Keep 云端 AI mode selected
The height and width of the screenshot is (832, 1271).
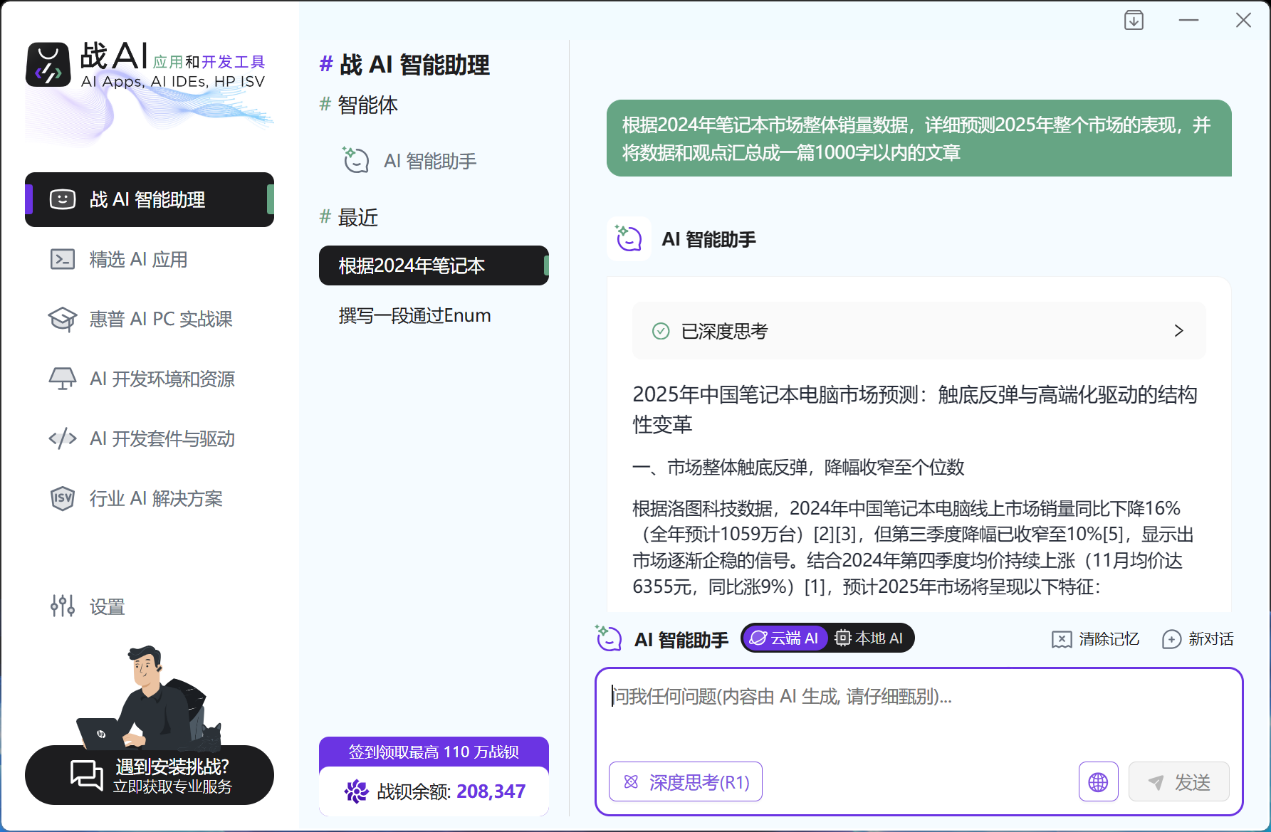click(786, 637)
